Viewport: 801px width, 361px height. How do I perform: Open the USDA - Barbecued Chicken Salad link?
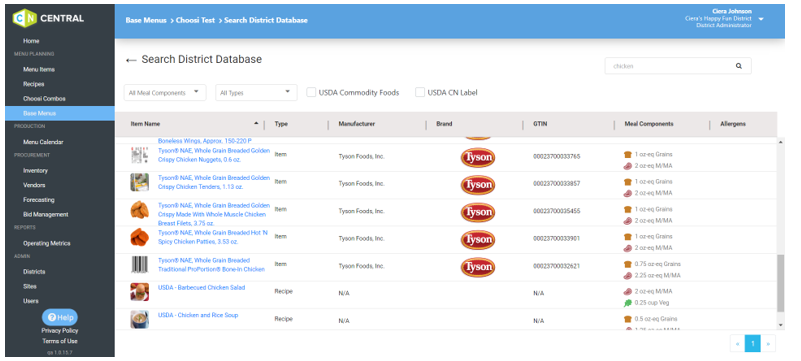(x=201, y=287)
